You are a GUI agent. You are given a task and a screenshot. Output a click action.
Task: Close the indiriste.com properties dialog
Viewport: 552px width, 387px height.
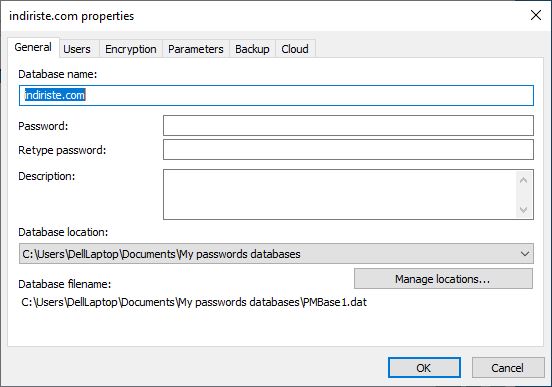pyautogui.click(x=536, y=15)
